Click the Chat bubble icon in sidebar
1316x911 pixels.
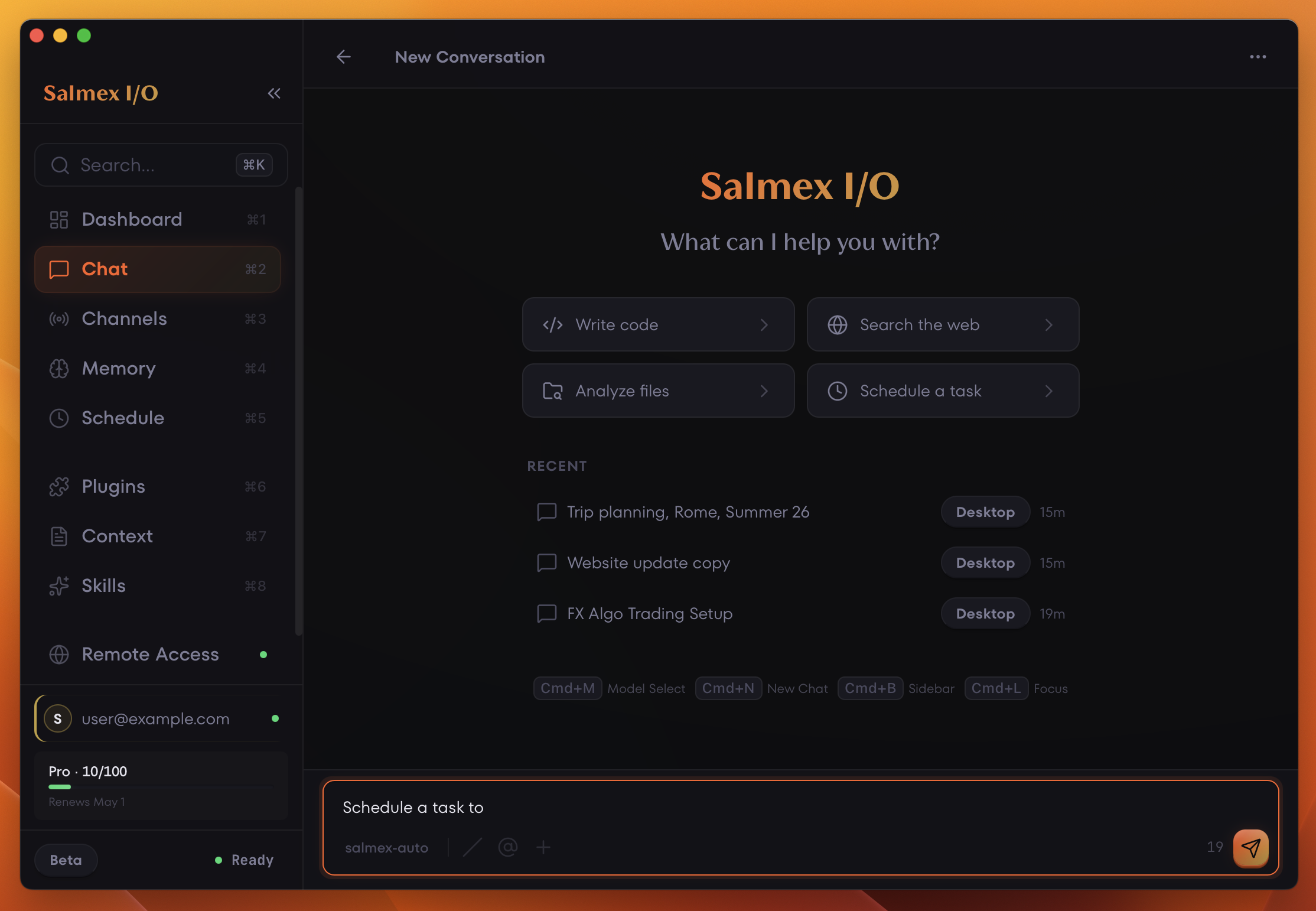click(59, 269)
